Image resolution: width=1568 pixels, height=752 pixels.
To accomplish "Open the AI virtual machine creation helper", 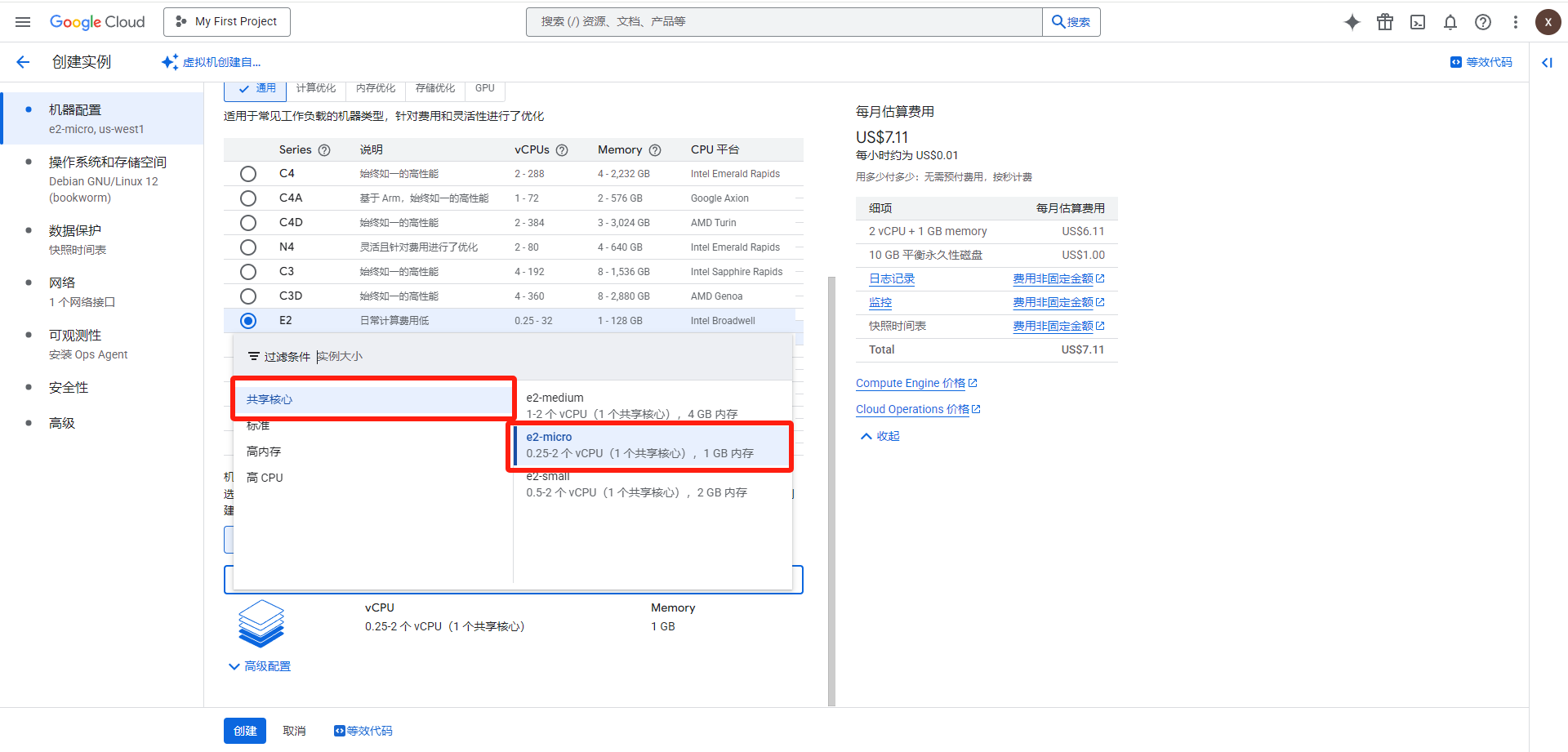I will point(211,62).
